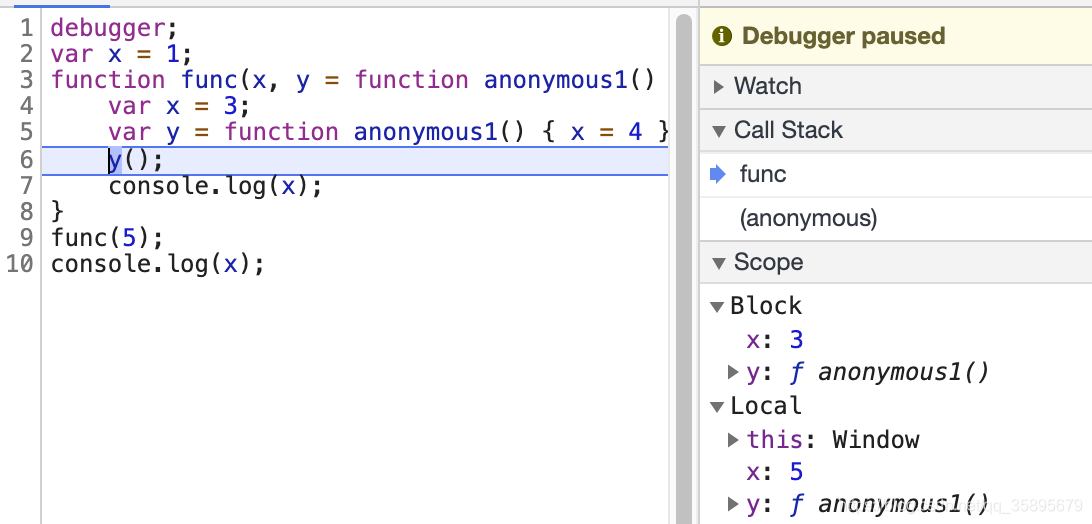Collapse the Block scope group
1092x524 pixels.
click(717, 307)
